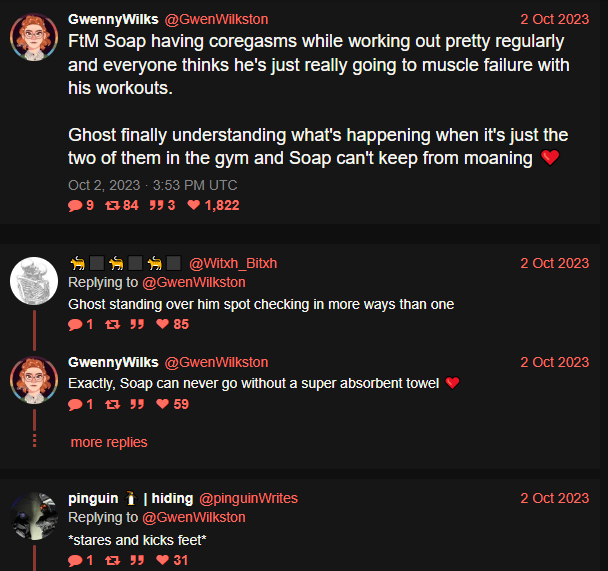Click the heart icon showing 85 likes
This screenshot has width=608, height=571.
pos(164,324)
